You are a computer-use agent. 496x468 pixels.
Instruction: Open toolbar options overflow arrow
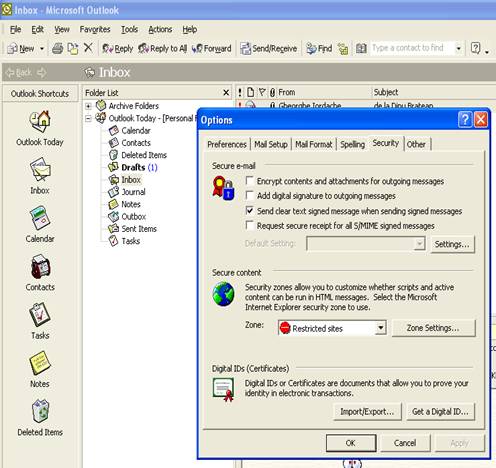tap(487, 52)
